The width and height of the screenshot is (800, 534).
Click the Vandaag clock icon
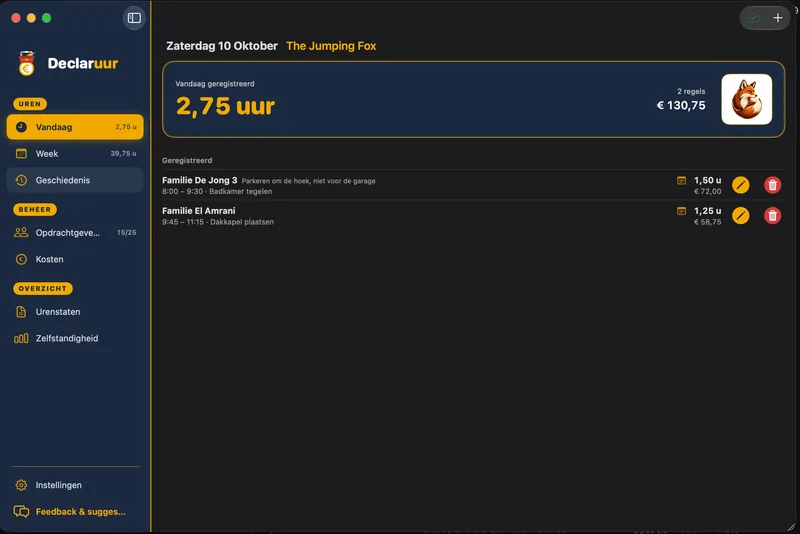pos(21,127)
